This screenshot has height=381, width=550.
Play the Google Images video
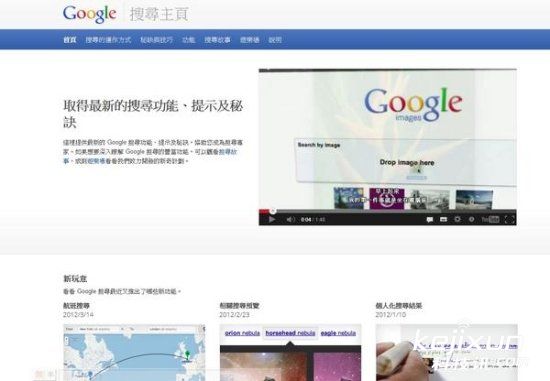(x=272, y=220)
